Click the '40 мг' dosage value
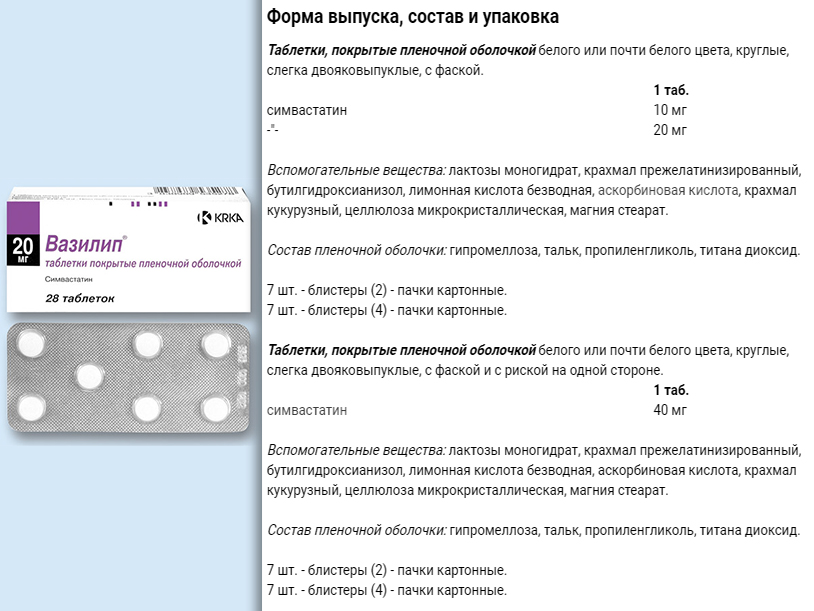Screen dimensions: 814x611 click(670, 410)
